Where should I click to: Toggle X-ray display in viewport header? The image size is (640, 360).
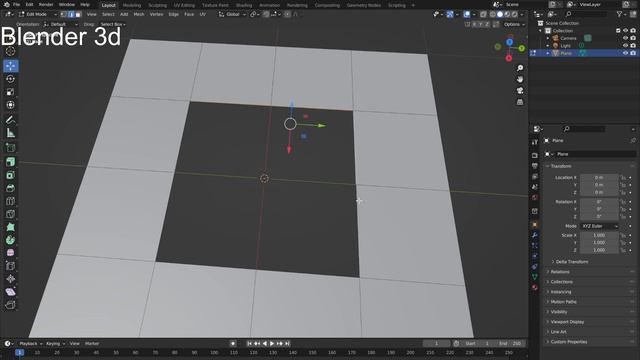[483, 14]
